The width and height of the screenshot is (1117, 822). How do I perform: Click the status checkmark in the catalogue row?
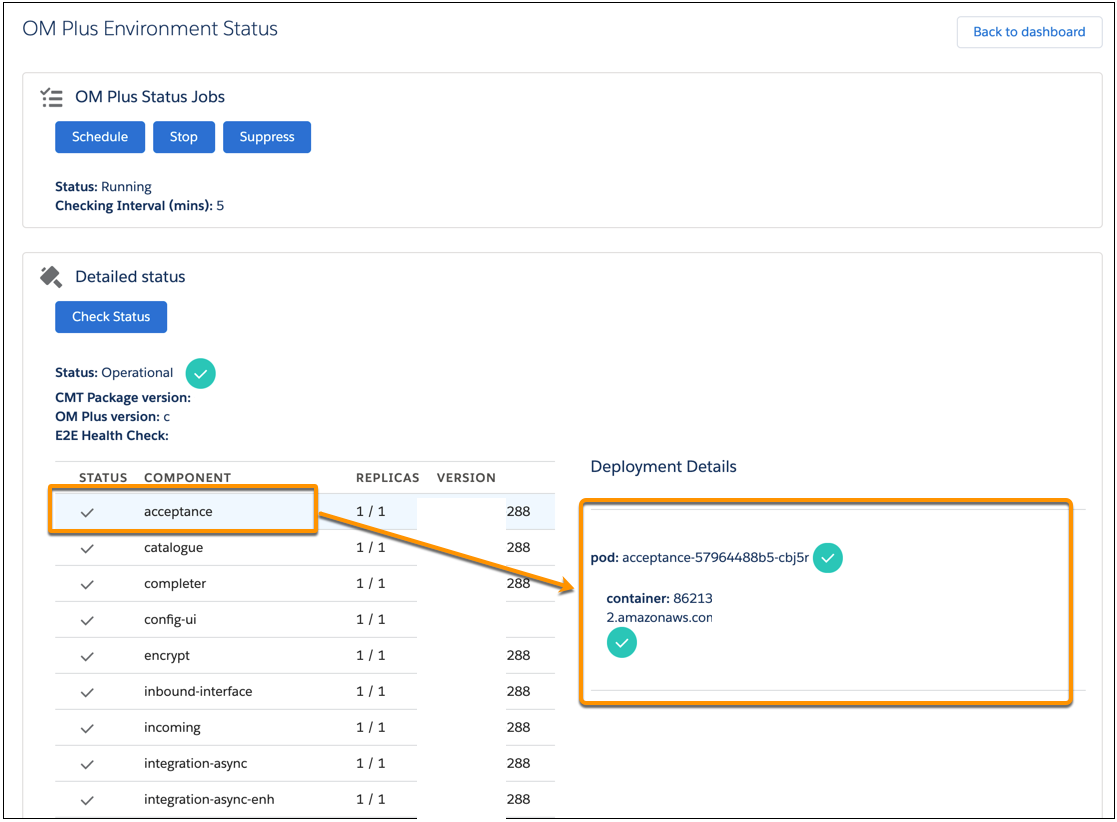(87, 548)
